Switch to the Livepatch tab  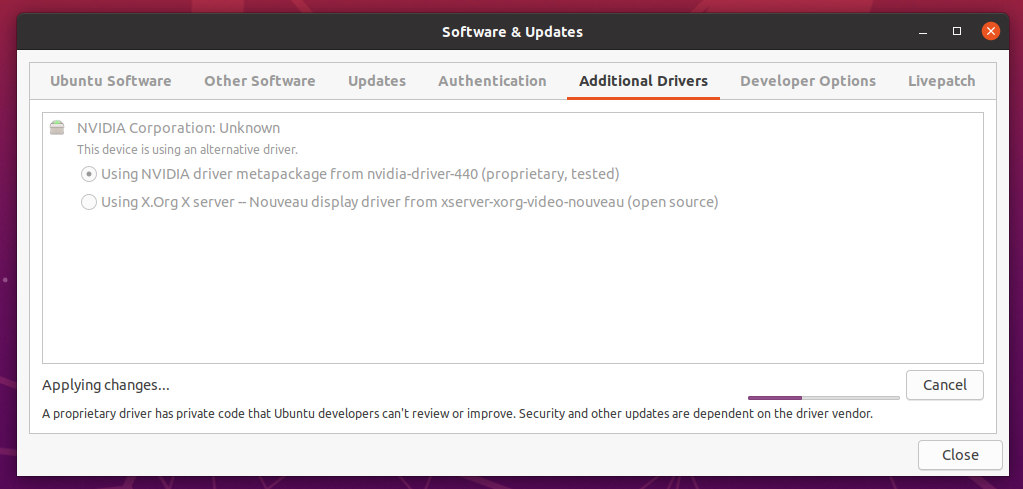click(941, 81)
